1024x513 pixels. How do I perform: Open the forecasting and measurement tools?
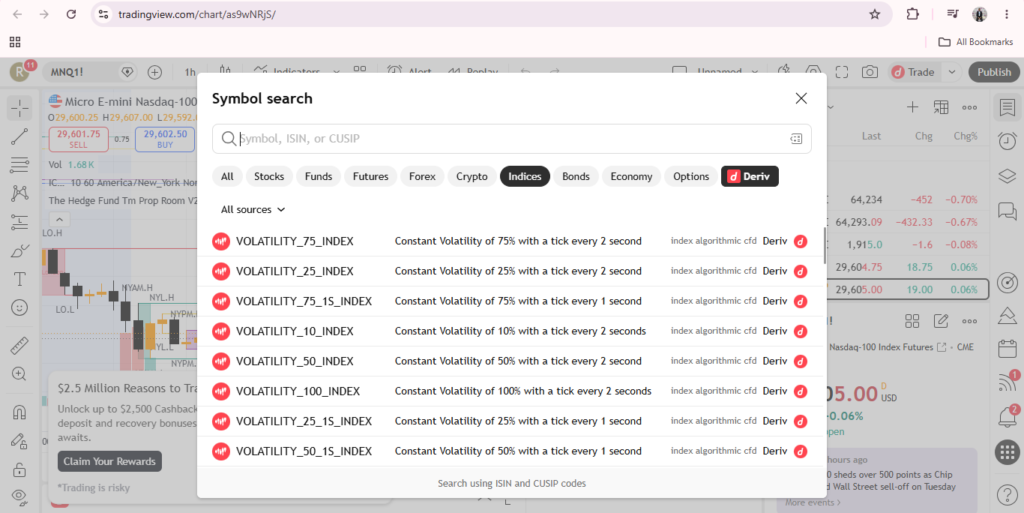point(20,222)
